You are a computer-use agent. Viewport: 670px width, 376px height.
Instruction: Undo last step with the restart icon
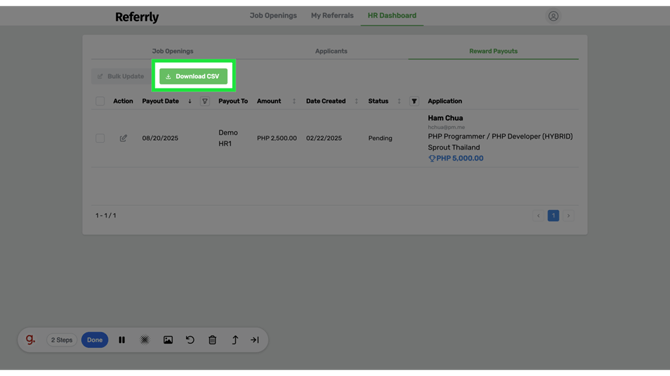[190, 340]
